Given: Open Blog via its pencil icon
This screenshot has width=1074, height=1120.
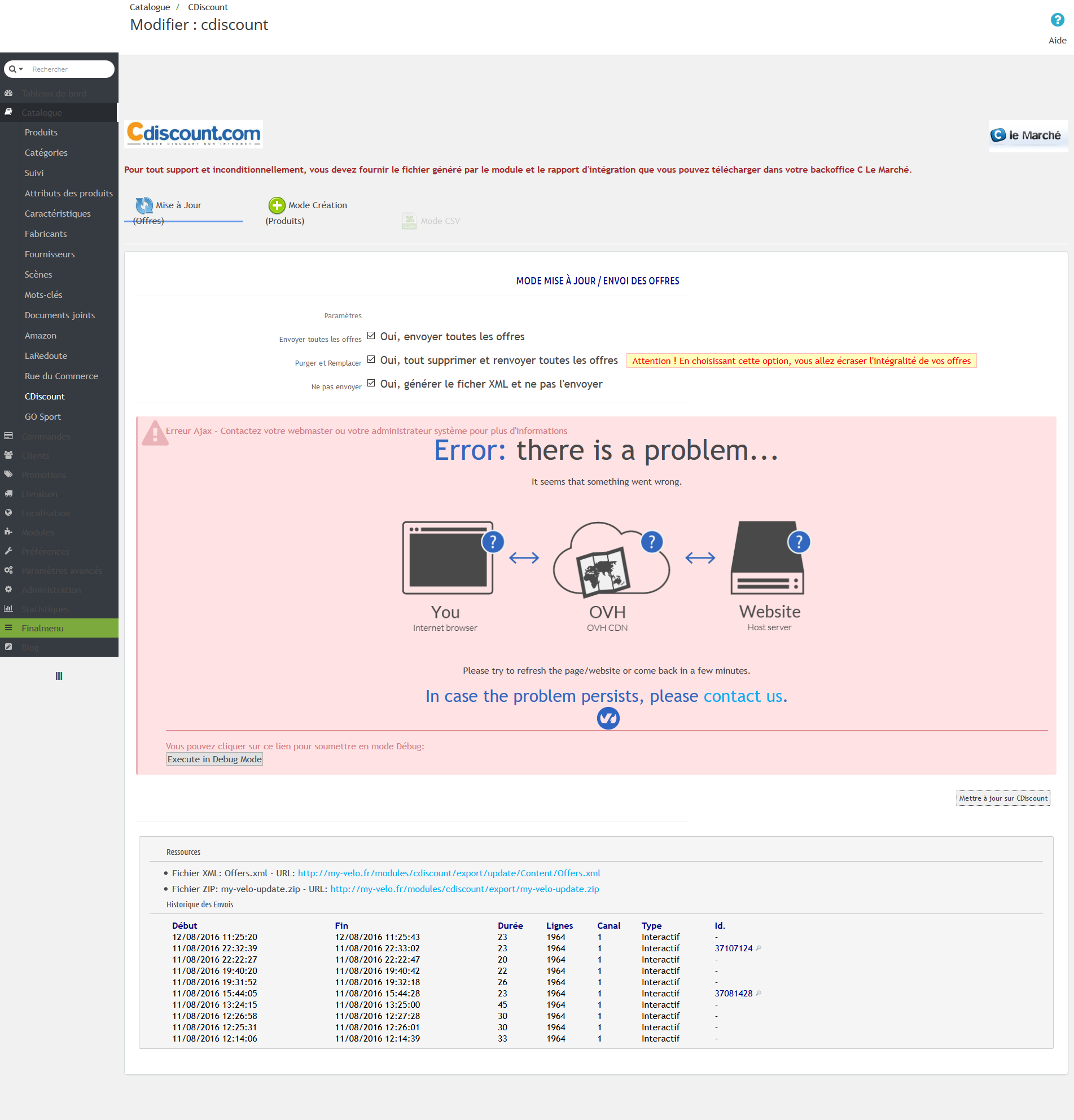Looking at the screenshot, I should click(x=8, y=647).
